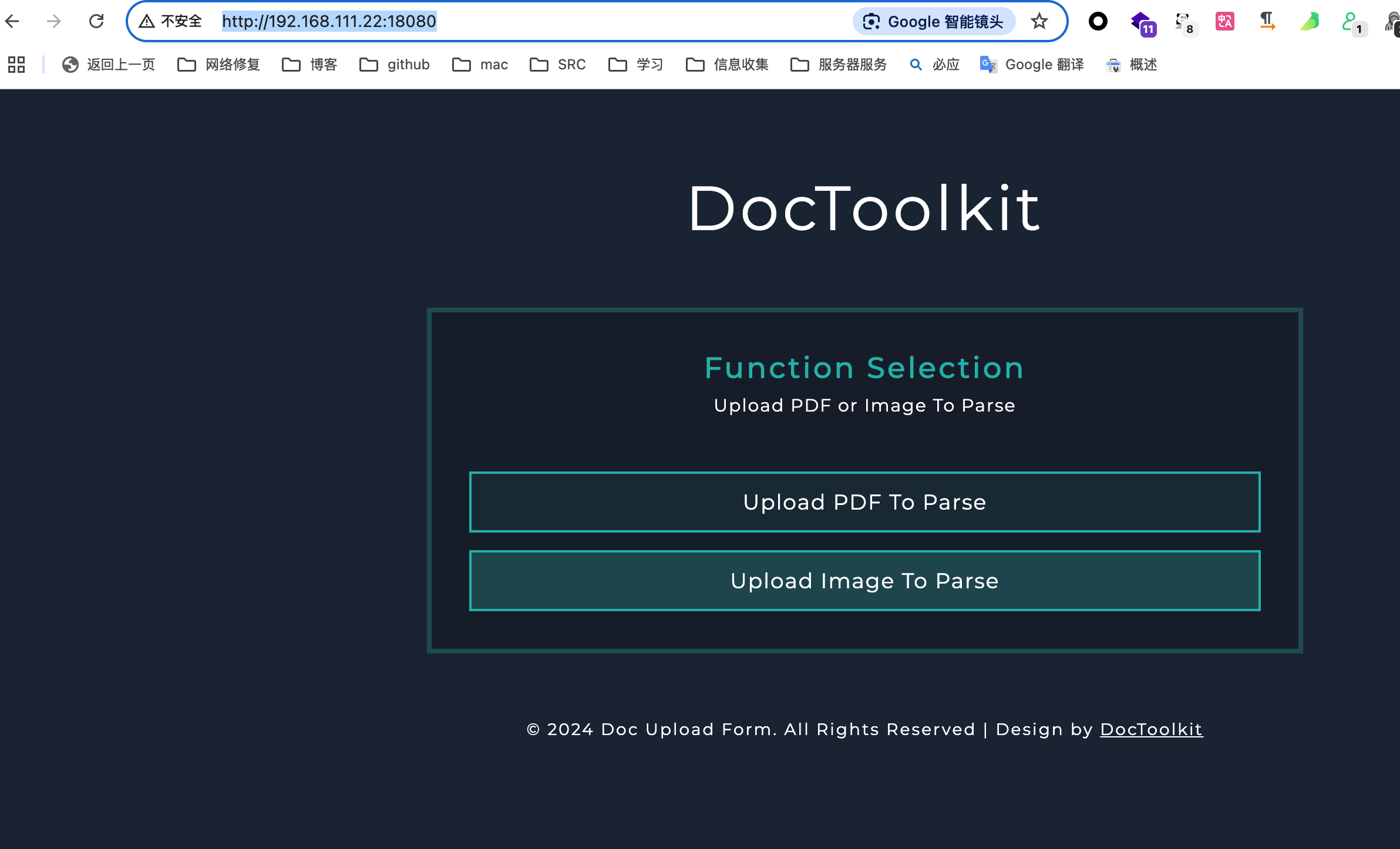Open the purple extension with badge 11

tap(1142, 23)
